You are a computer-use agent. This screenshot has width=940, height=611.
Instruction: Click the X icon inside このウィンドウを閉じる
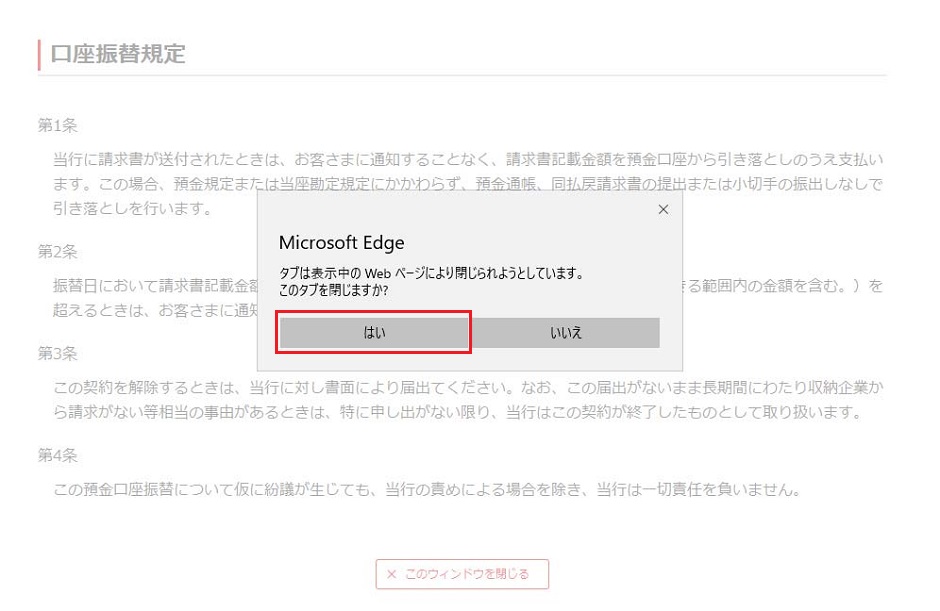[392, 574]
